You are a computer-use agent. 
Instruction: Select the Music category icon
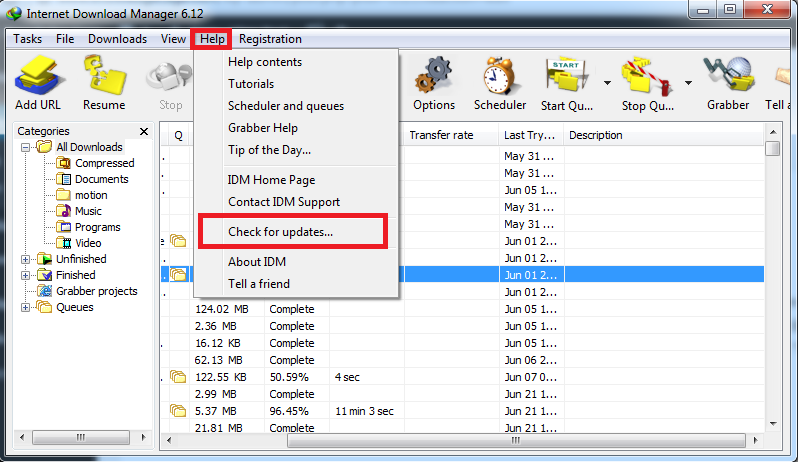click(64, 211)
